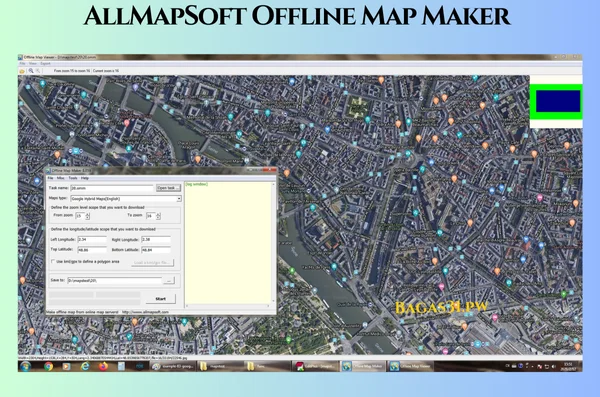
Task: Click the volume icon in the system tray
Action: (x=554, y=366)
